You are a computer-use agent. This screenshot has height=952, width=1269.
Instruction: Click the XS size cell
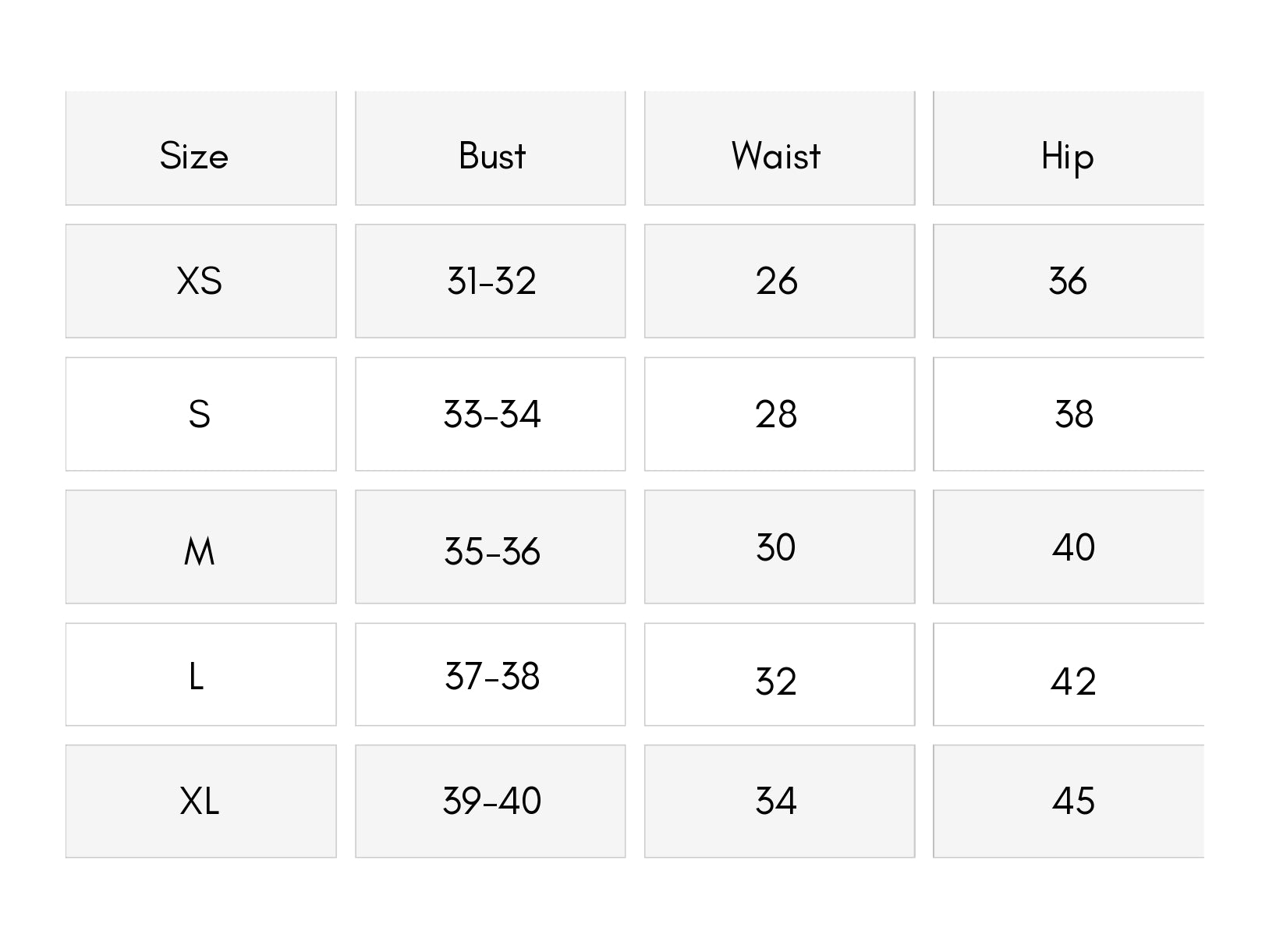coord(200,281)
